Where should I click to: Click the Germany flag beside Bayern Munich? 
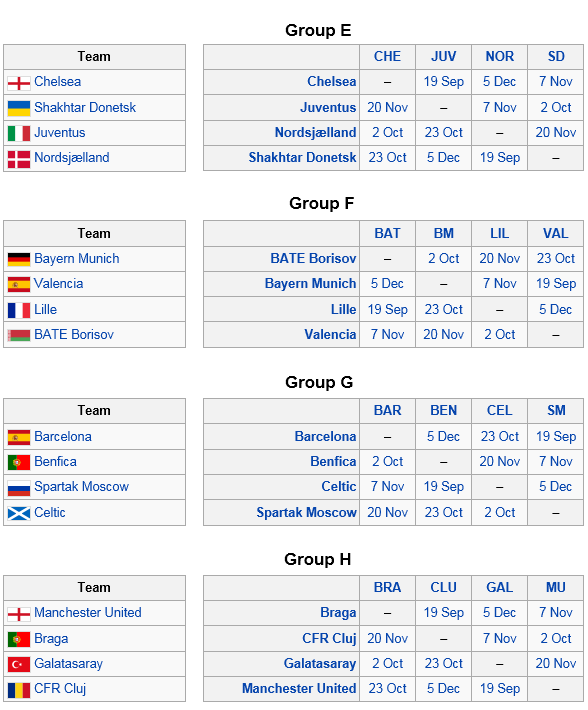19,259
